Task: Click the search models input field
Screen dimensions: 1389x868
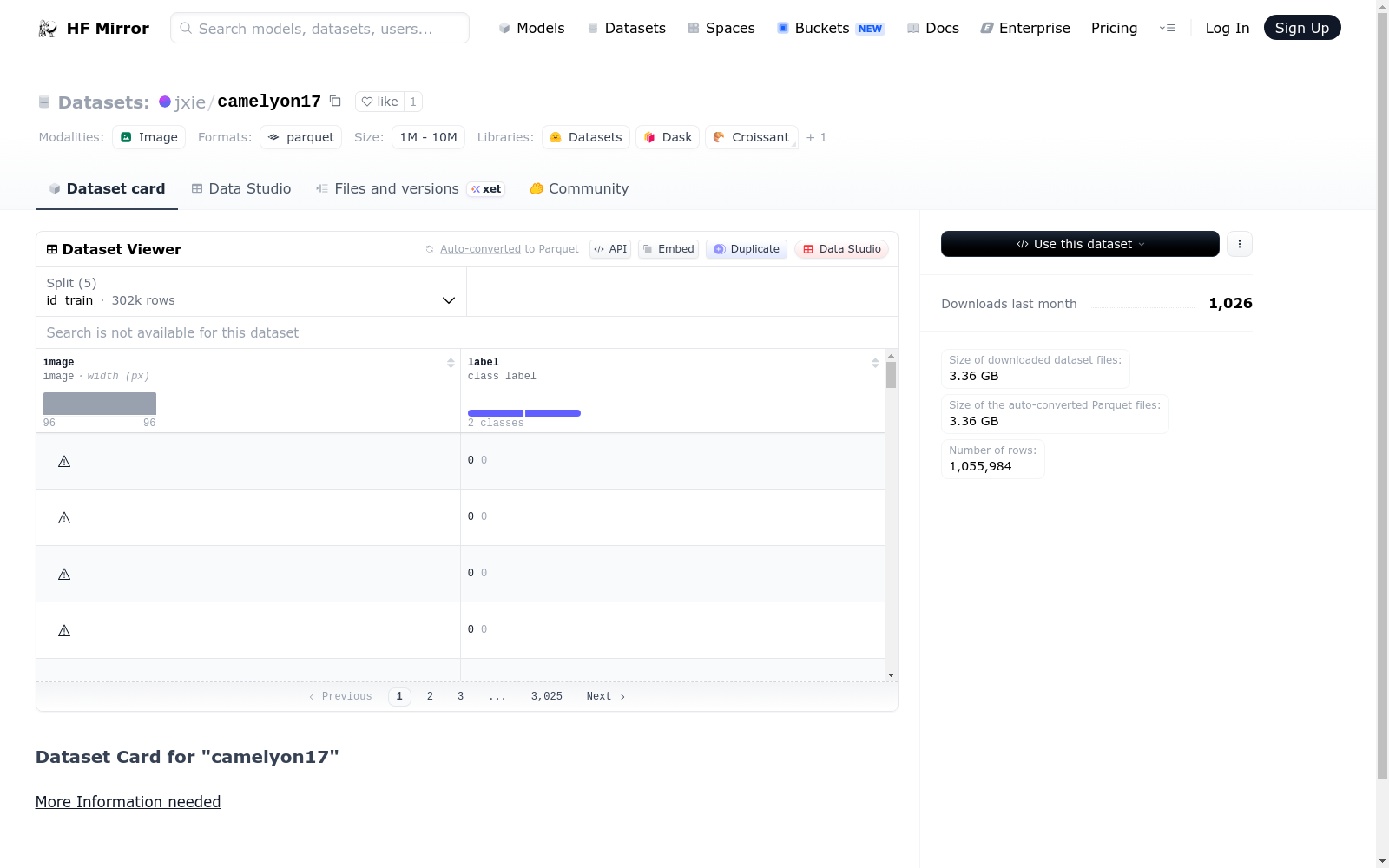Action: coord(319,28)
